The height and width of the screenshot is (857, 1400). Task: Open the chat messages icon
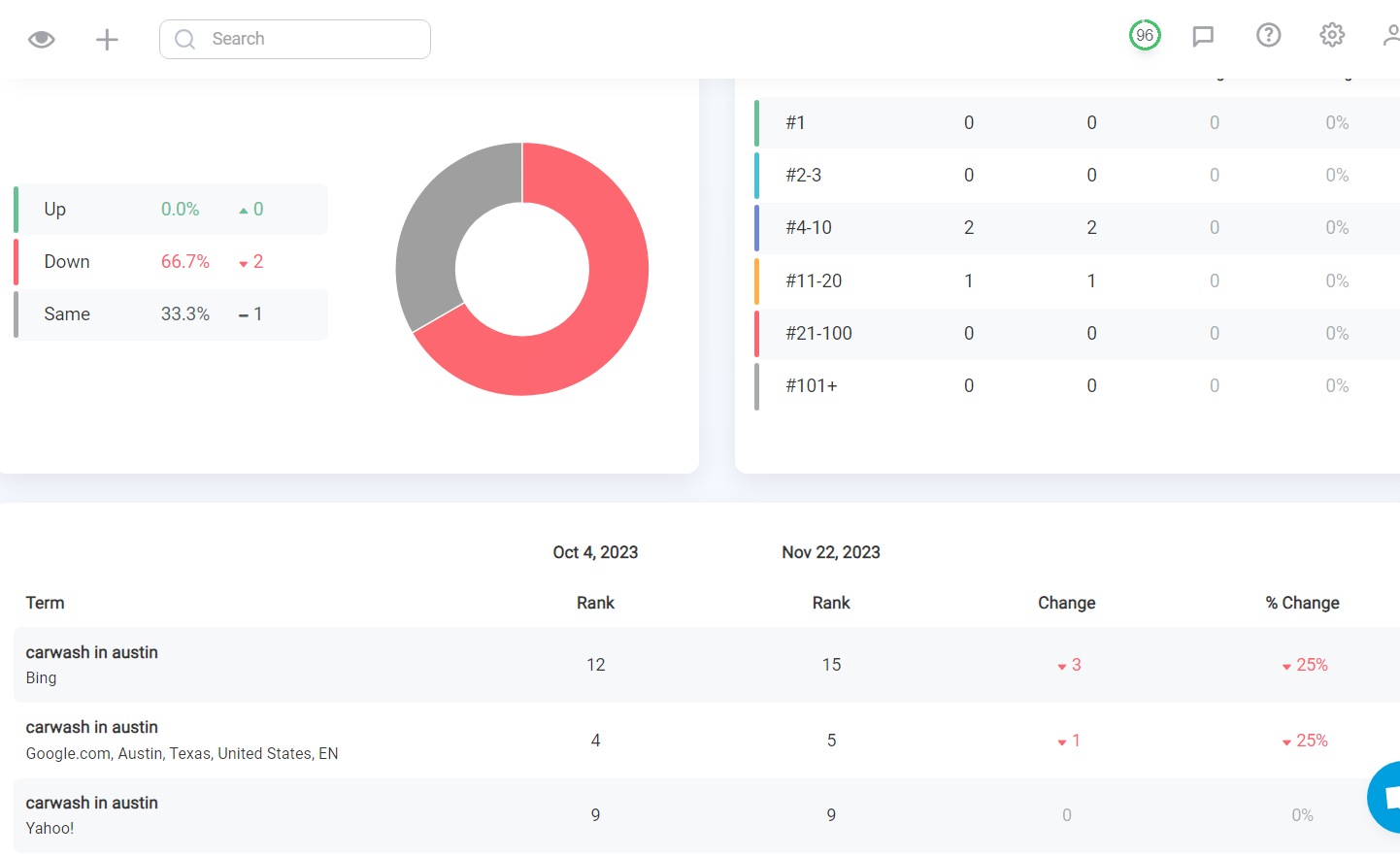click(x=1203, y=36)
